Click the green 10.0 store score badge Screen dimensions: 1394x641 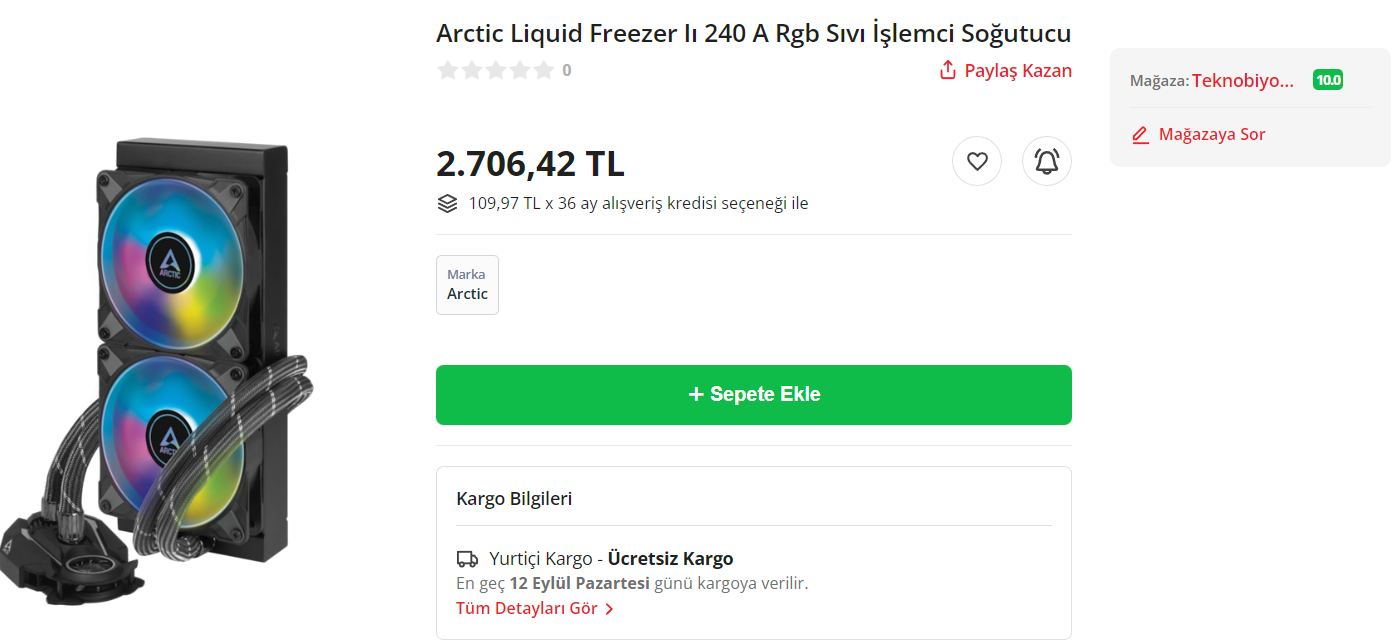(x=1328, y=81)
